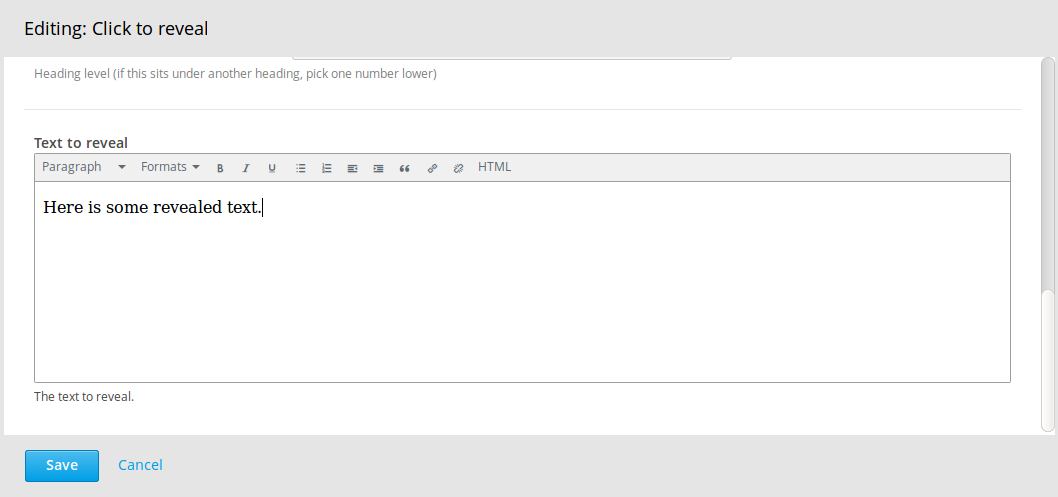Screen dimensions: 1058x497
Task: Click the dropdown arrow beside Paragraph
Action: pyautogui.click(x=121, y=167)
